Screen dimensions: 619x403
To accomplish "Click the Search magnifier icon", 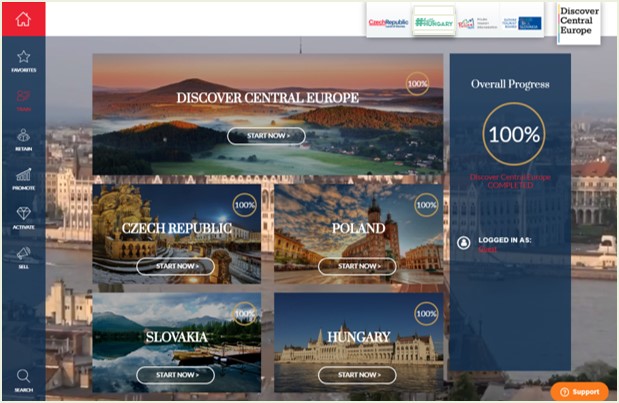I will [23, 378].
